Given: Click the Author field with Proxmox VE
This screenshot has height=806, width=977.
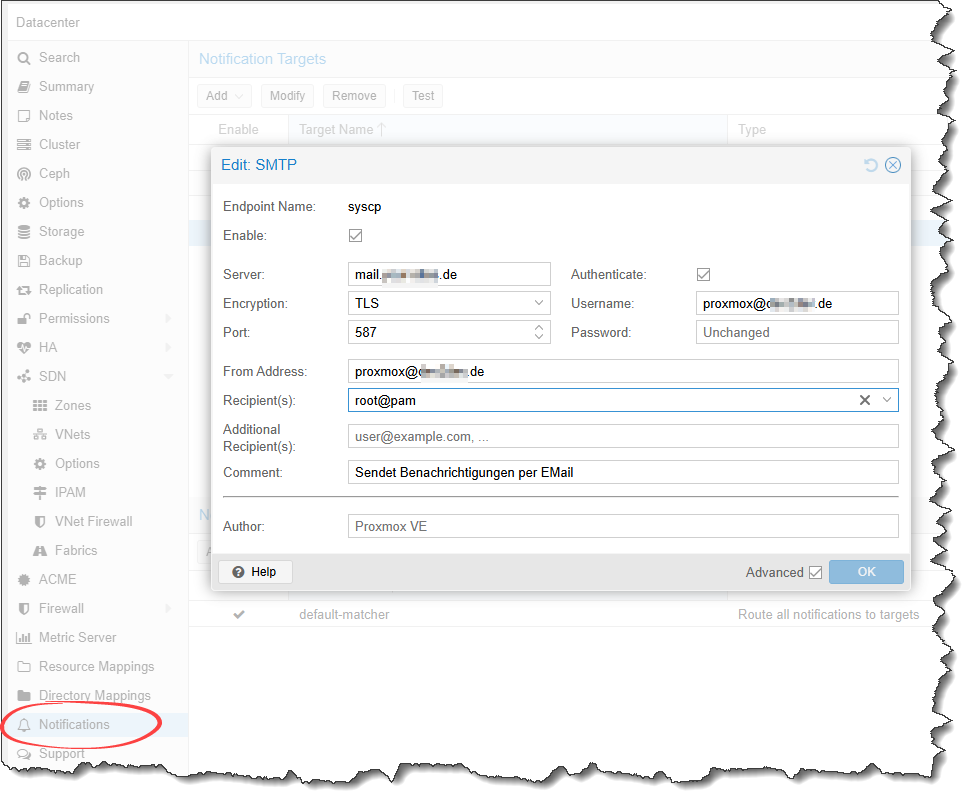Looking at the screenshot, I should point(623,526).
